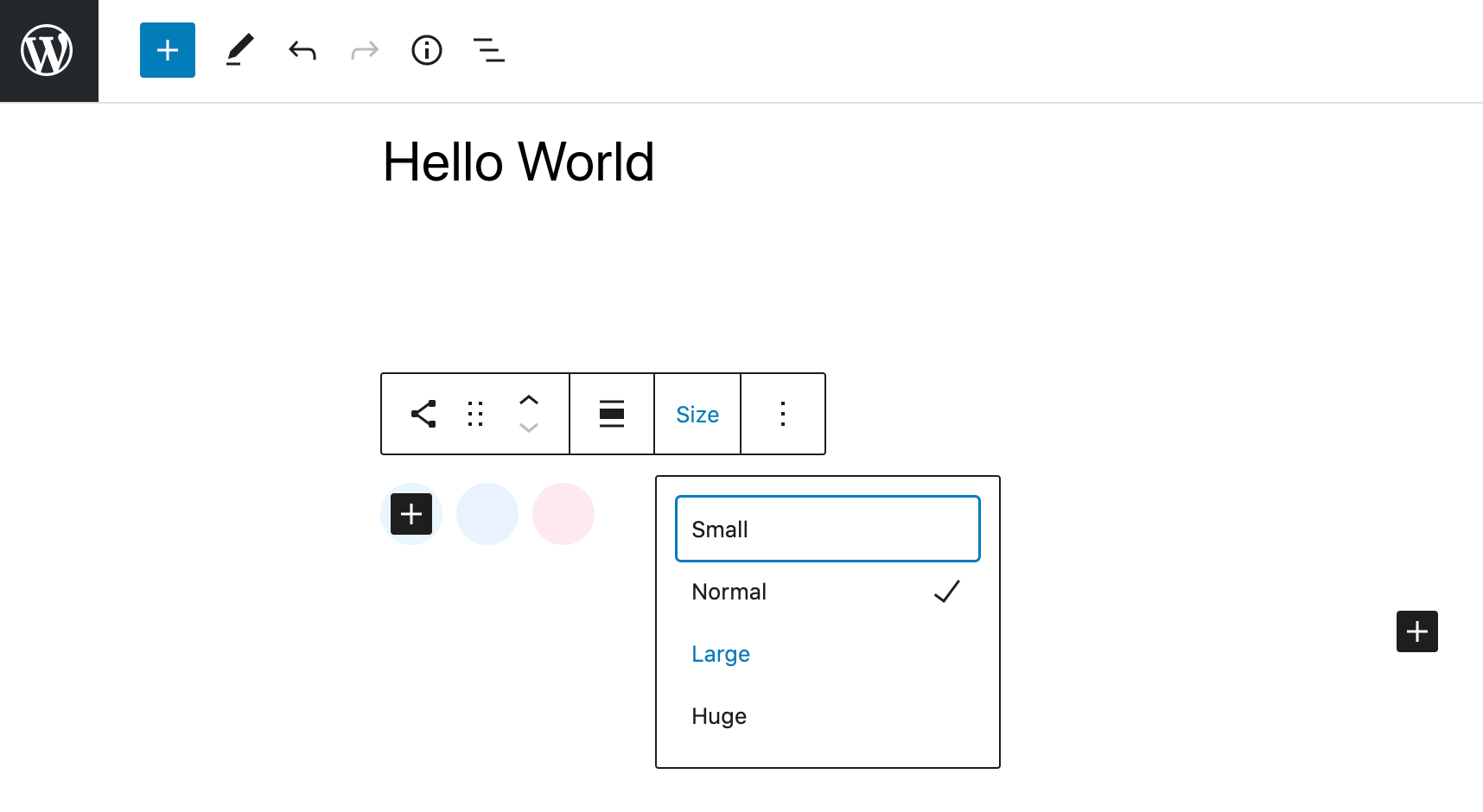
Task: Click the WordPress logo button
Action: [x=48, y=51]
